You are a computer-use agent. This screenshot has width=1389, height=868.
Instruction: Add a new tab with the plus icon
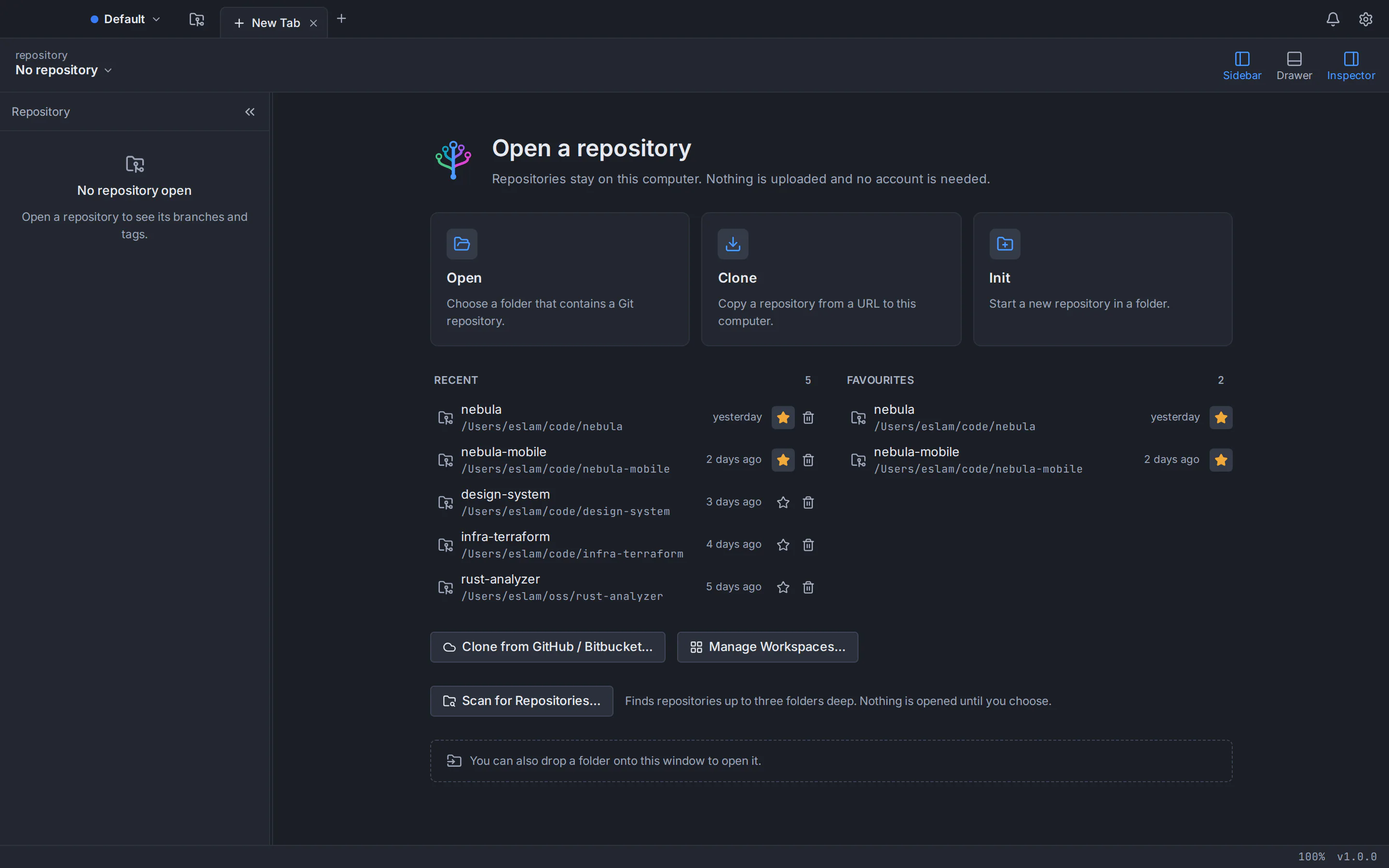pyautogui.click(x=341, y=19)
